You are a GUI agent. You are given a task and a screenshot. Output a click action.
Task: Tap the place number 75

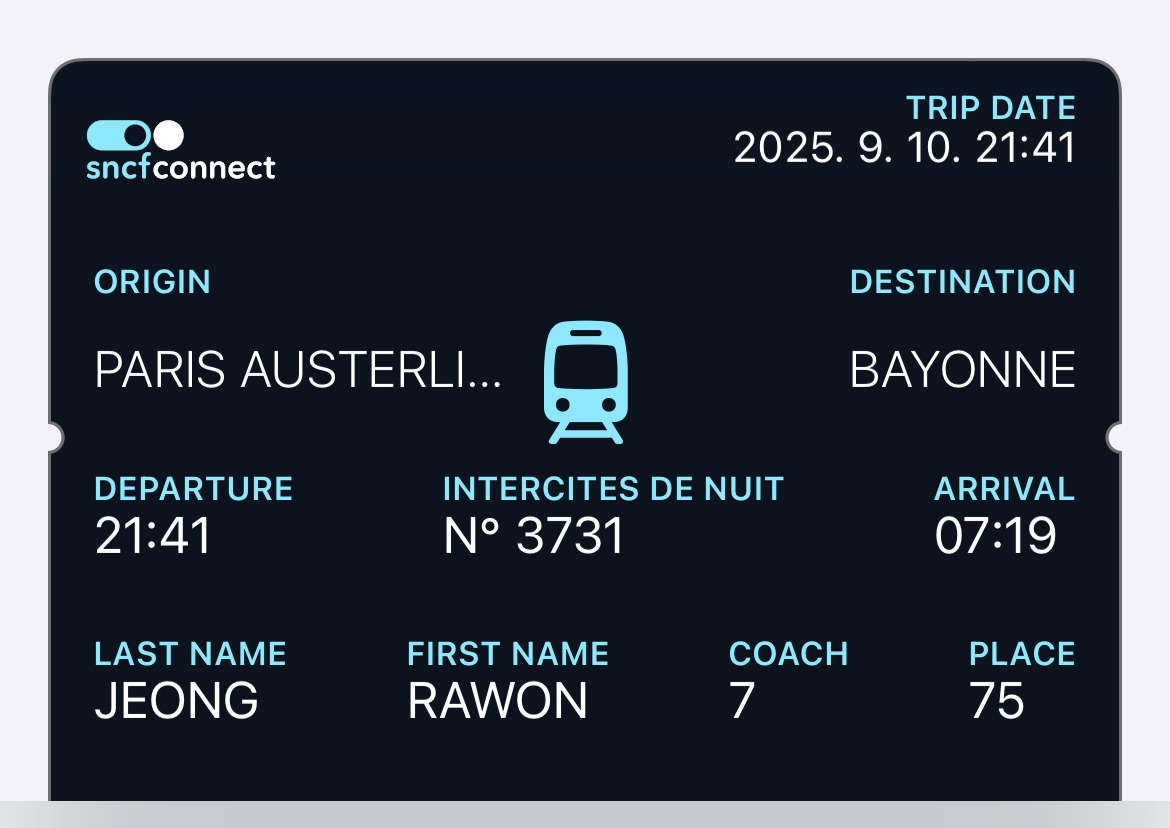[996, 701]
